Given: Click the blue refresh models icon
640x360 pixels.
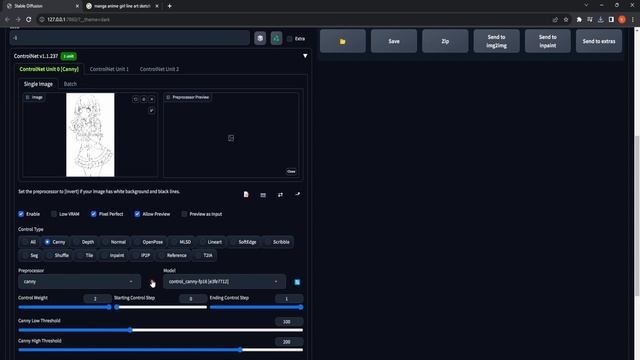Looking at the screenshot, I should pos(297,282).
